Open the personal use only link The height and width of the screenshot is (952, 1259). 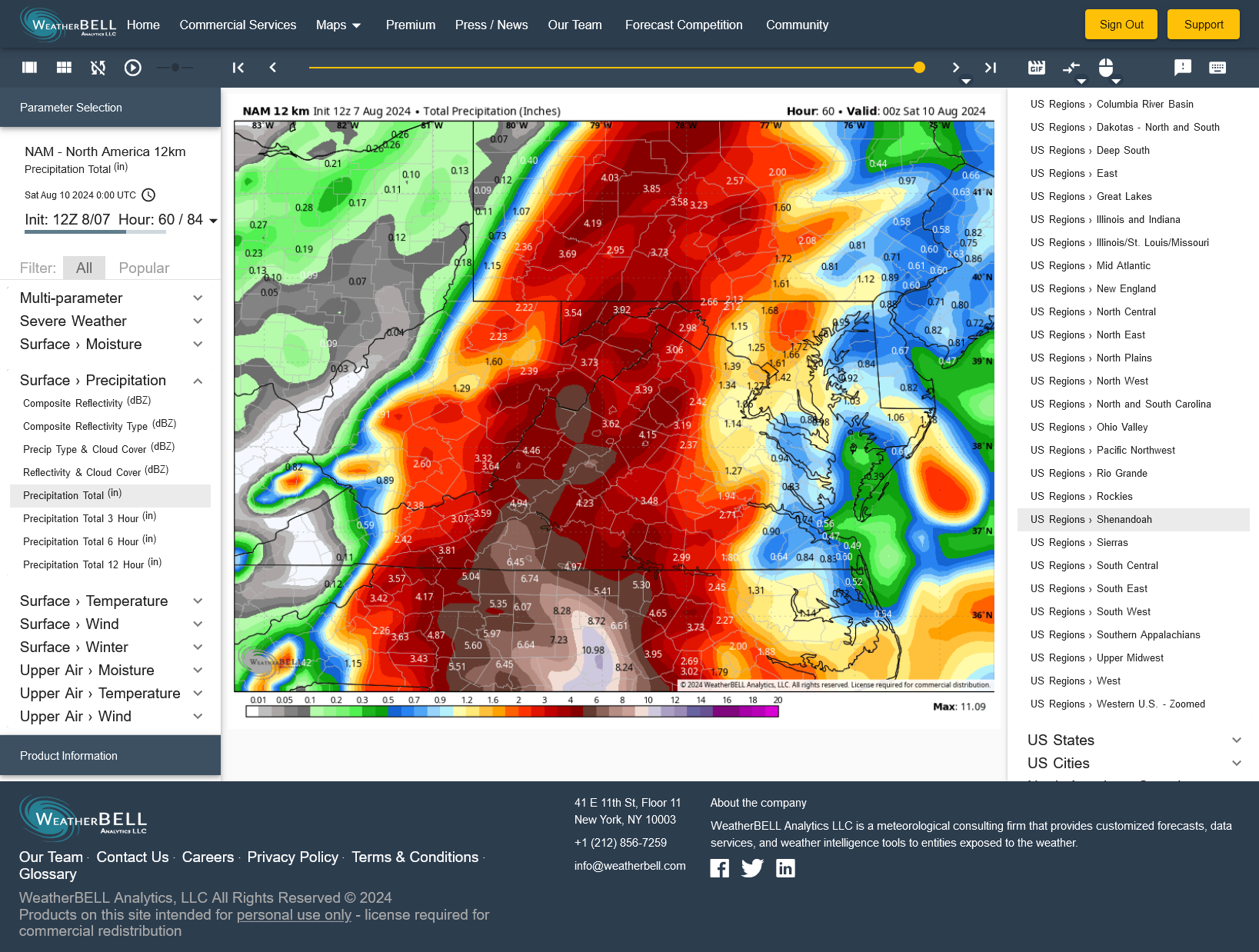point(294,914)
